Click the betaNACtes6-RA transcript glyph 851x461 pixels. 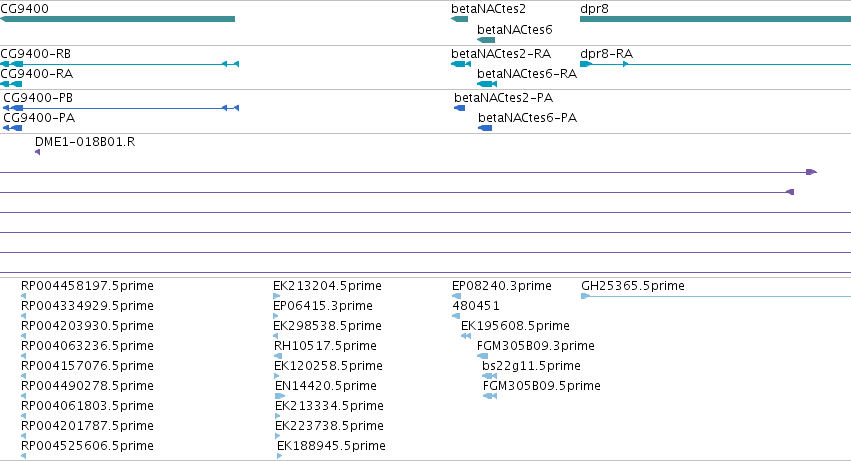point(487,84)
